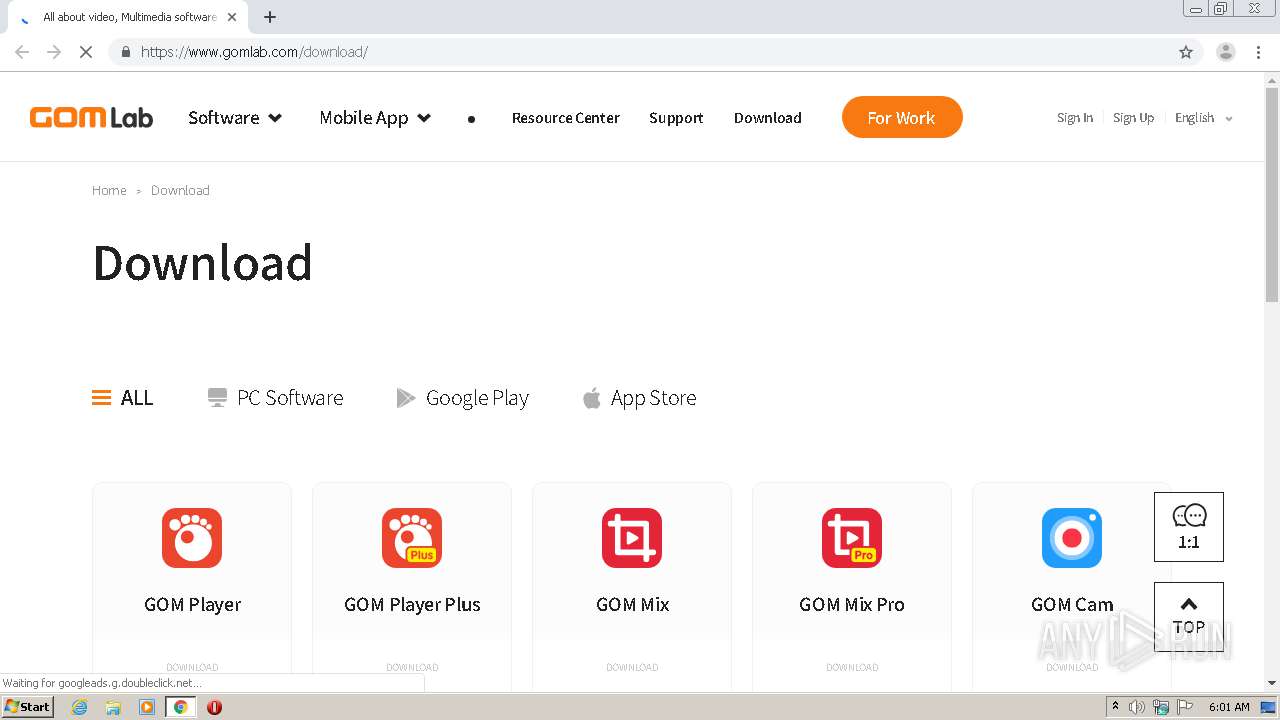Jump back with the TOP arrow button
This screenshot has width=1280, height=720.
point(1189,617)
